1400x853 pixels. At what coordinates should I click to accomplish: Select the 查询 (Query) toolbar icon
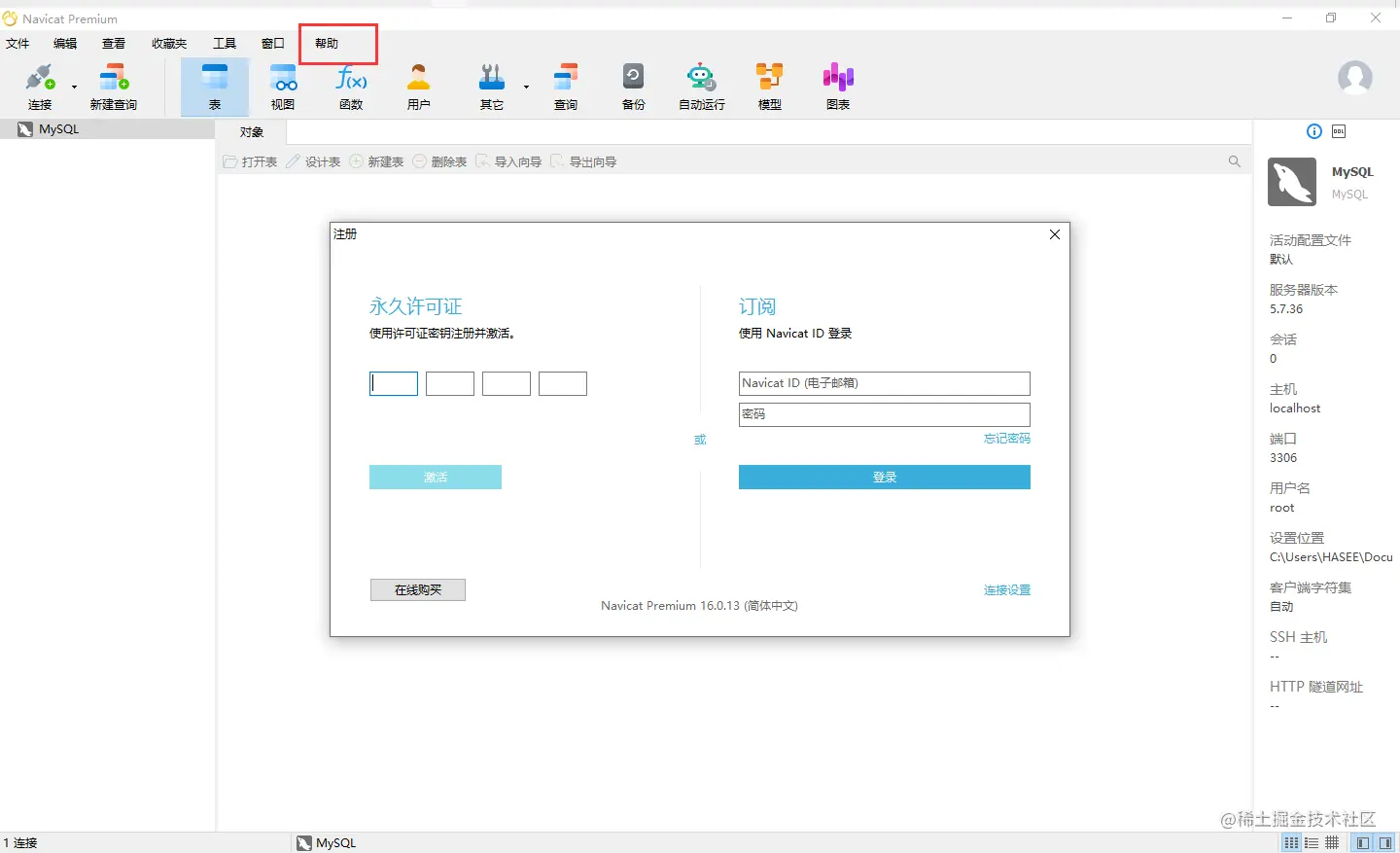(x=566, y=87)
